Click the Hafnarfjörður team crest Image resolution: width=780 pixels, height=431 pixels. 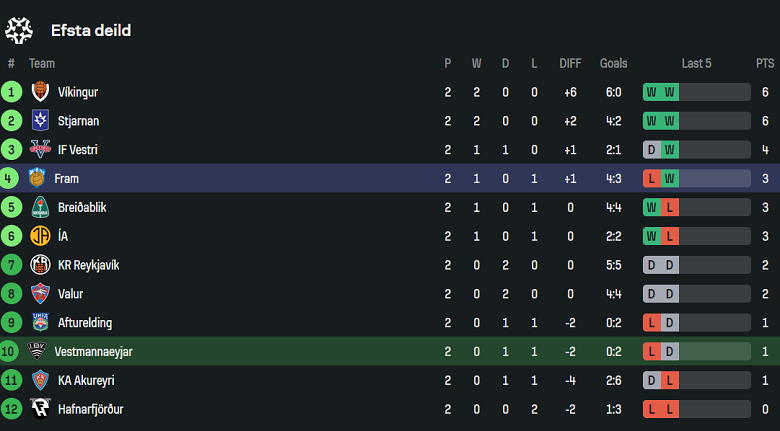tap(41, 409)
